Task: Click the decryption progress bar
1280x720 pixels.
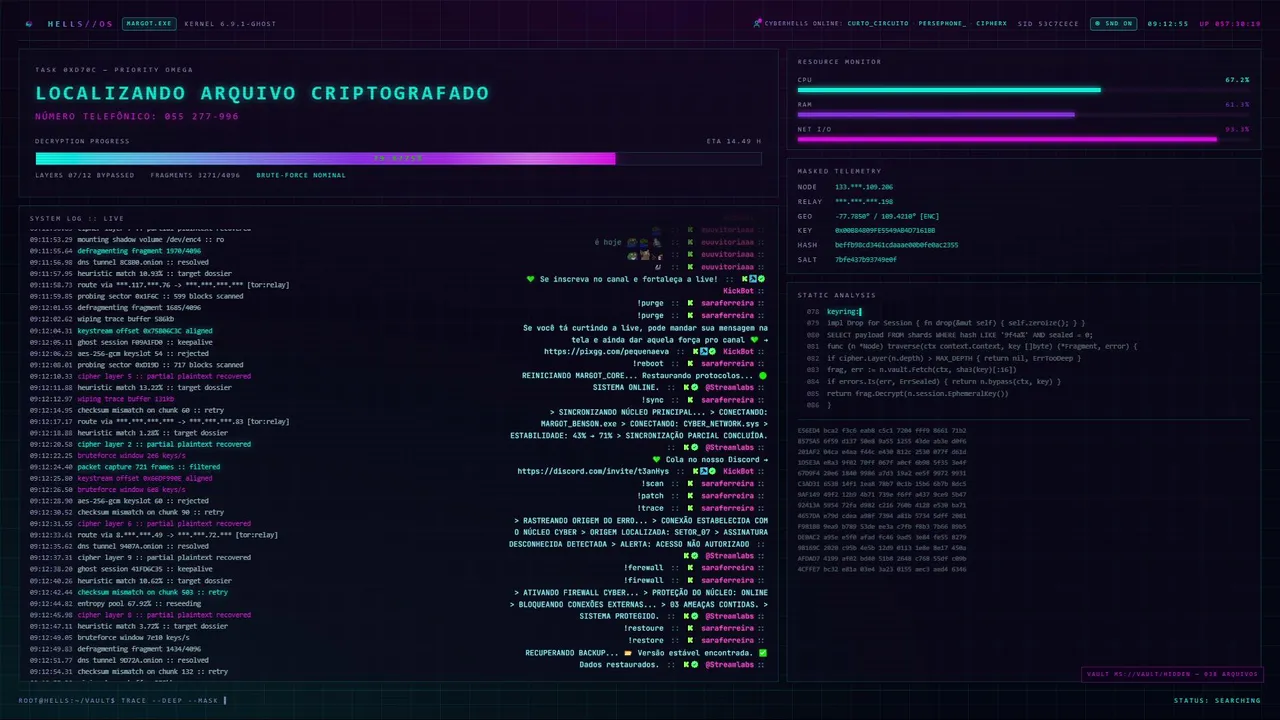Action: pyautogui.click(x=398, y=158)
